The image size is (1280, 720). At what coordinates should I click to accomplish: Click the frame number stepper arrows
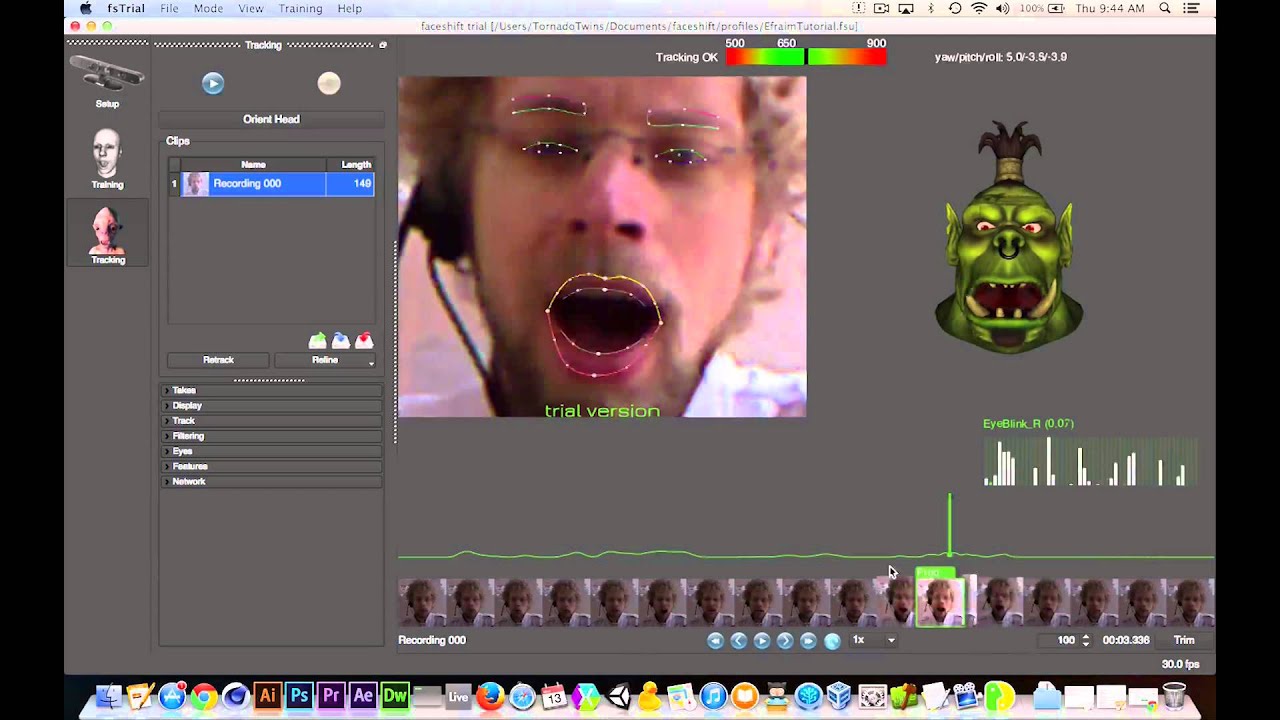point(1086,640)
